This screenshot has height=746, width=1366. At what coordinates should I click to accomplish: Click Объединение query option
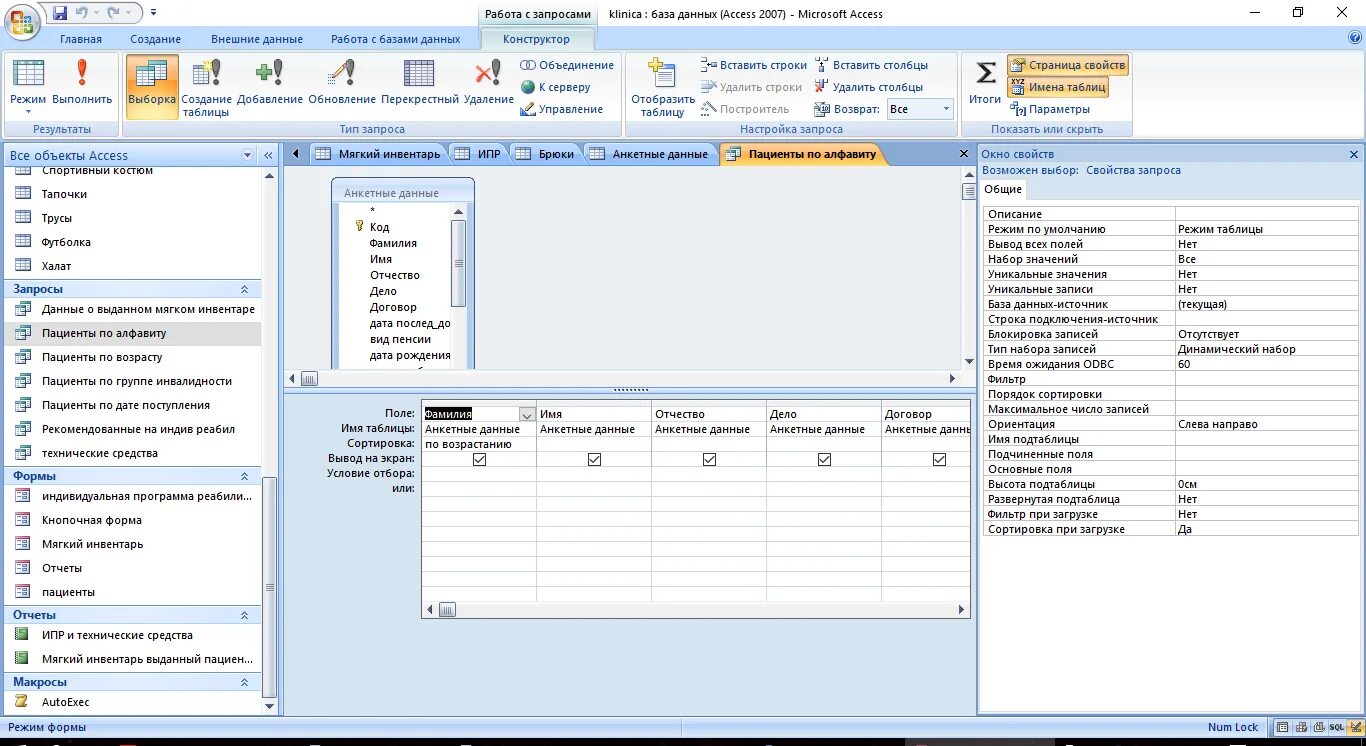tap(567, 65)
